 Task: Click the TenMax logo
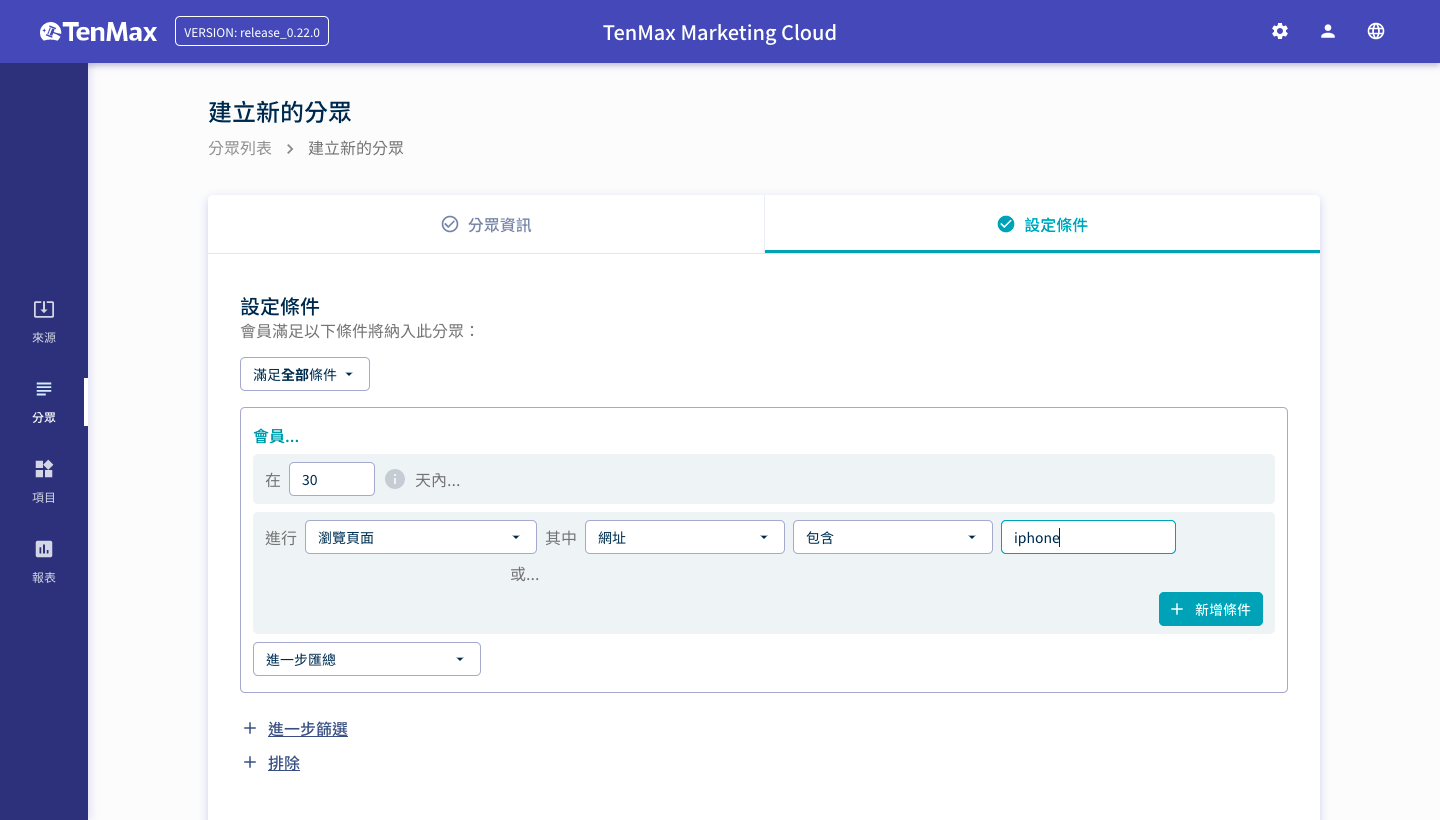point(99,32)
